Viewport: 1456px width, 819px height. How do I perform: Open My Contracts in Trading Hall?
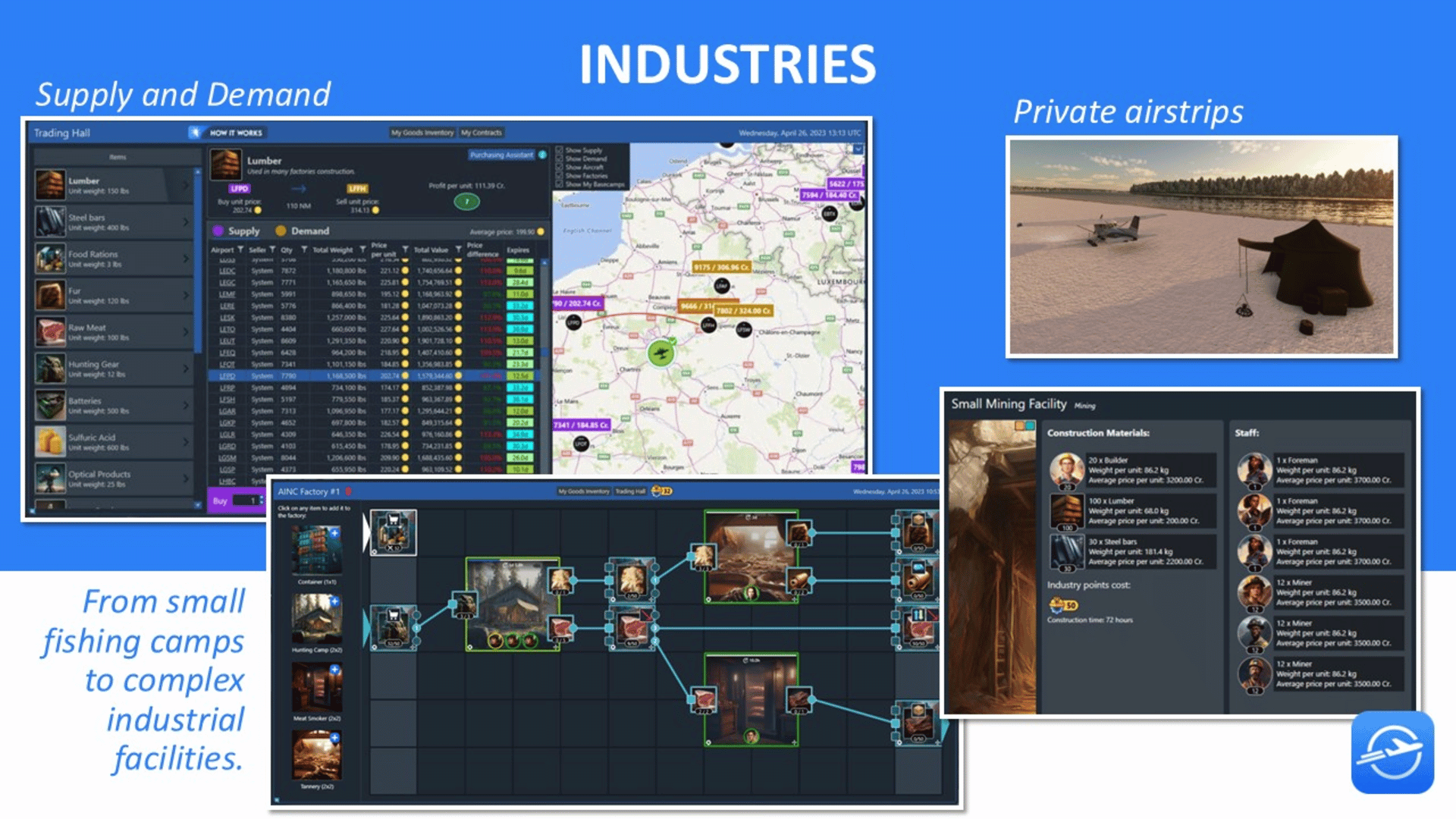click(x=481, y=133)
